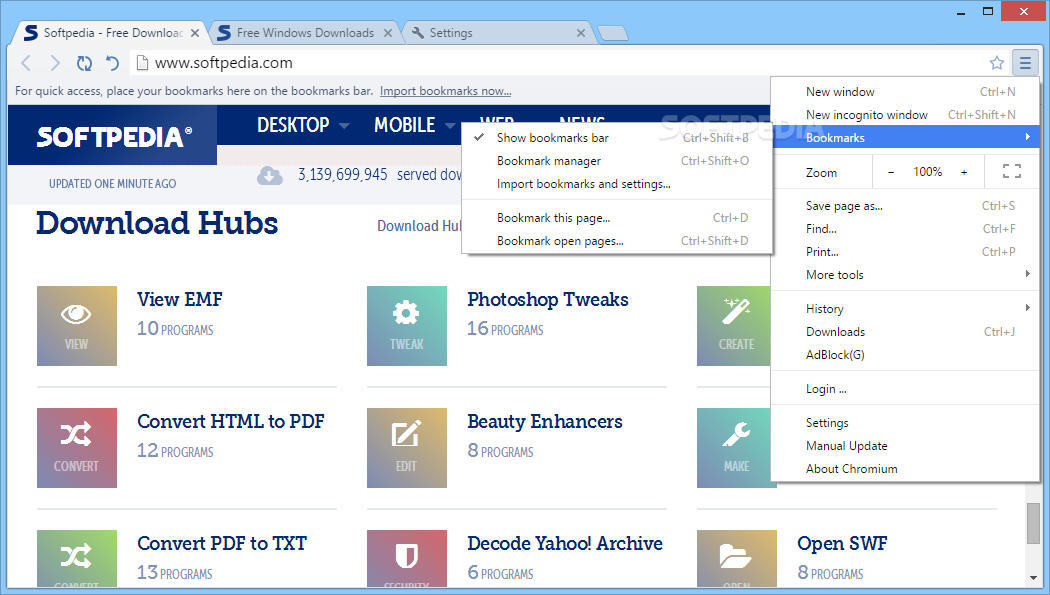Screen dimensions: 1050x595
Task: Choose Bookmark this page
Action: click(616, 218)
